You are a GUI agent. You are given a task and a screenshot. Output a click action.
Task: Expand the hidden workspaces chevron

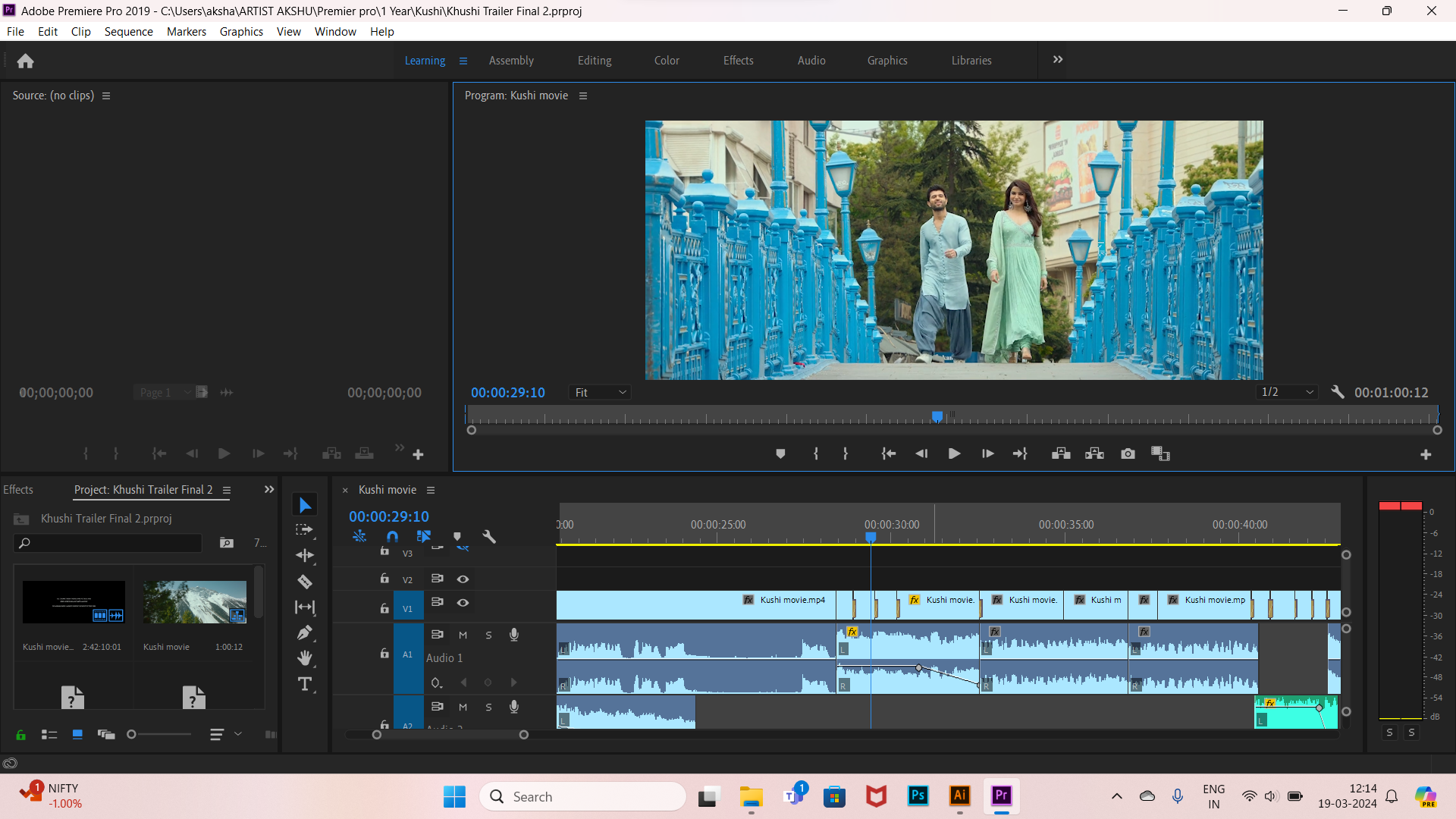[1058, 60]
